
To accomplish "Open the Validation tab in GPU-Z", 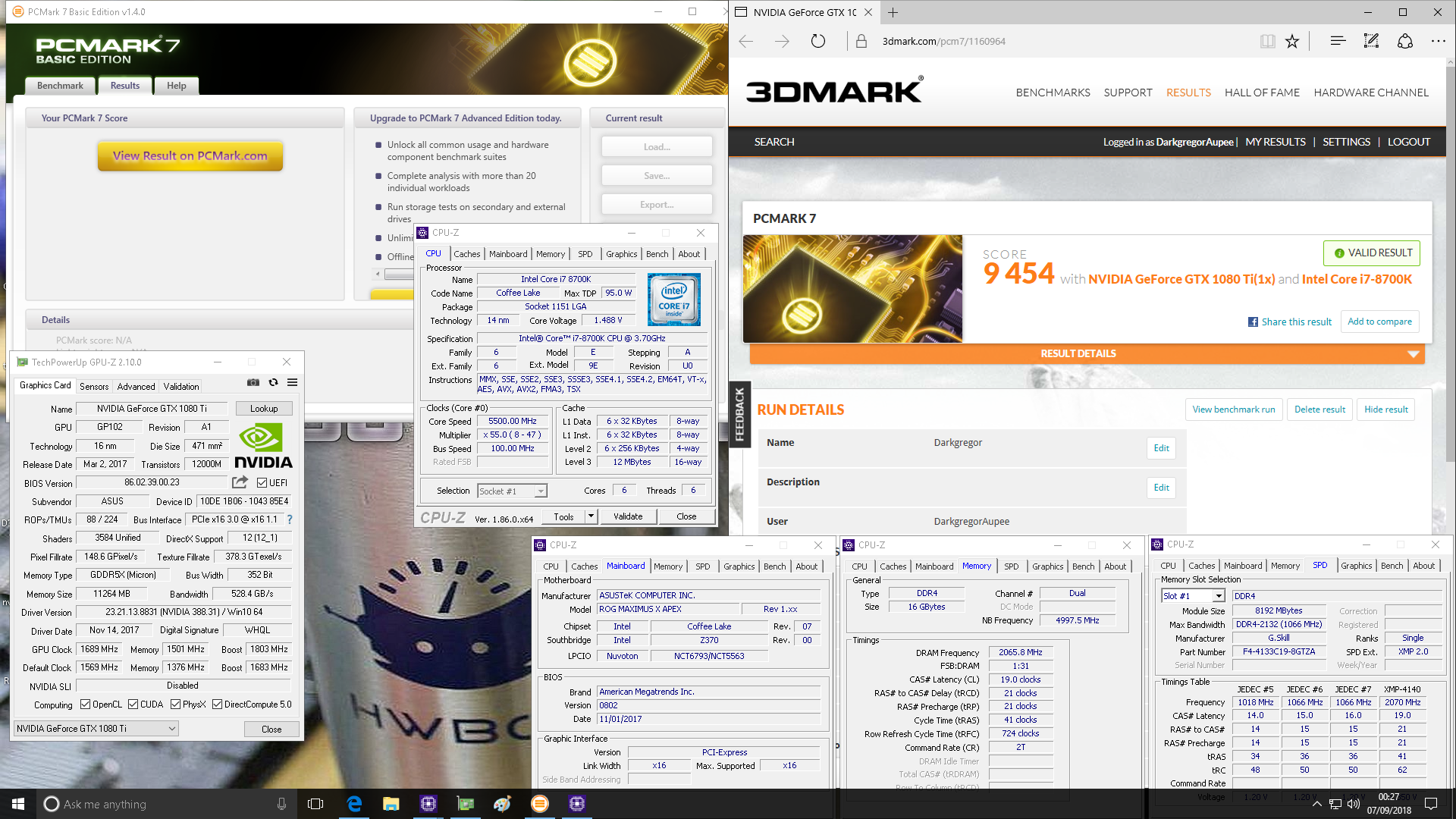I will click(x=181, y=387).
